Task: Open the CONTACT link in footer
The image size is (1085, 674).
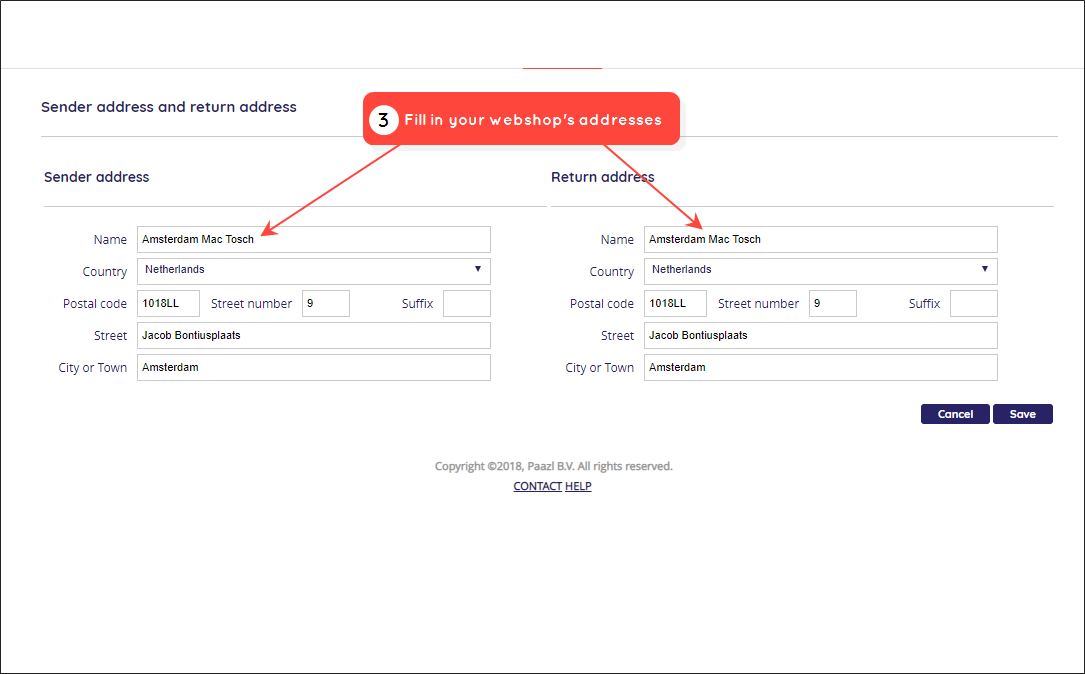Action: (538, 486)
